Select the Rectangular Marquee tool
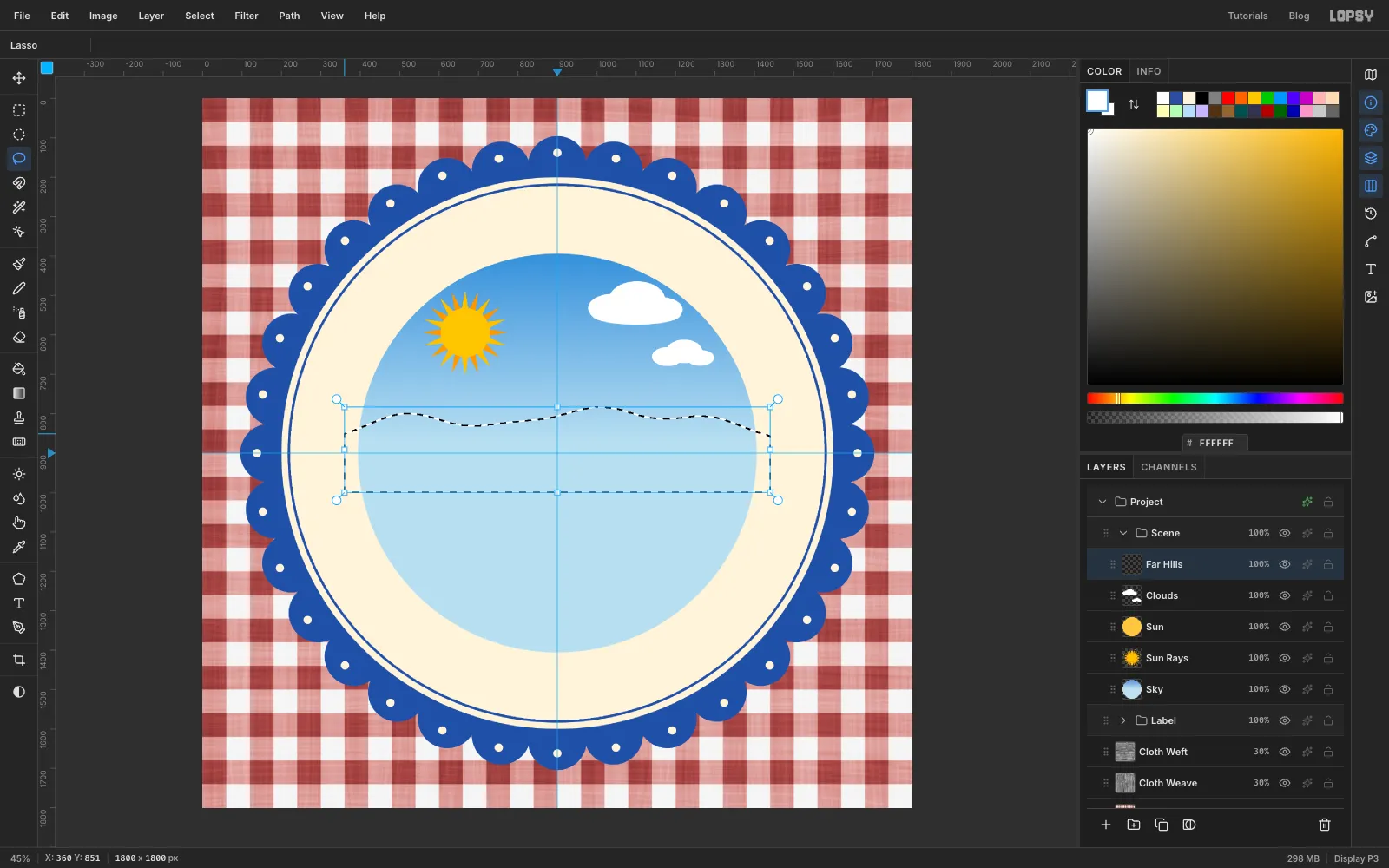This screenshot has height=868, width=1389. coord(19,110)
